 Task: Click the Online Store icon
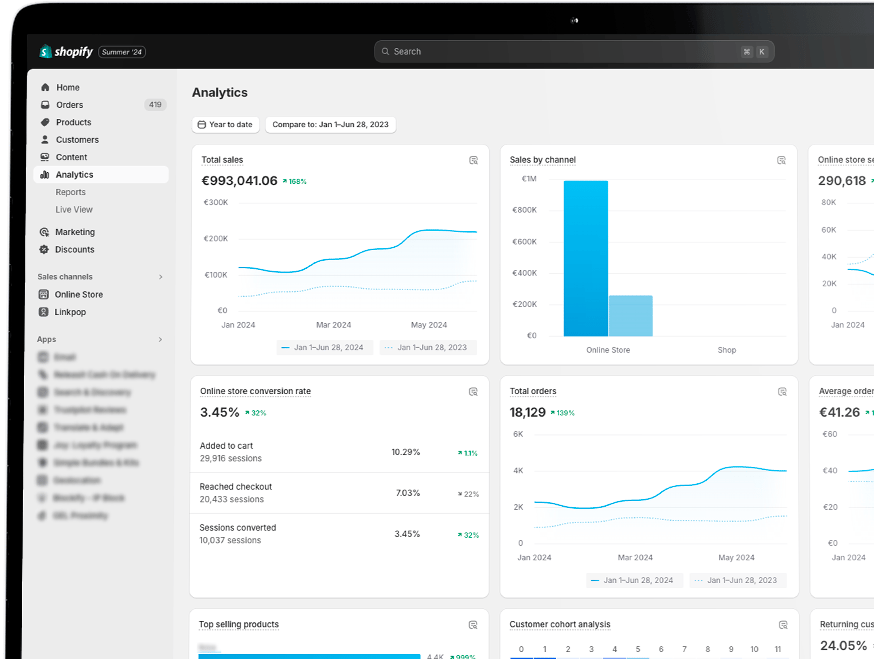[43, 294]
